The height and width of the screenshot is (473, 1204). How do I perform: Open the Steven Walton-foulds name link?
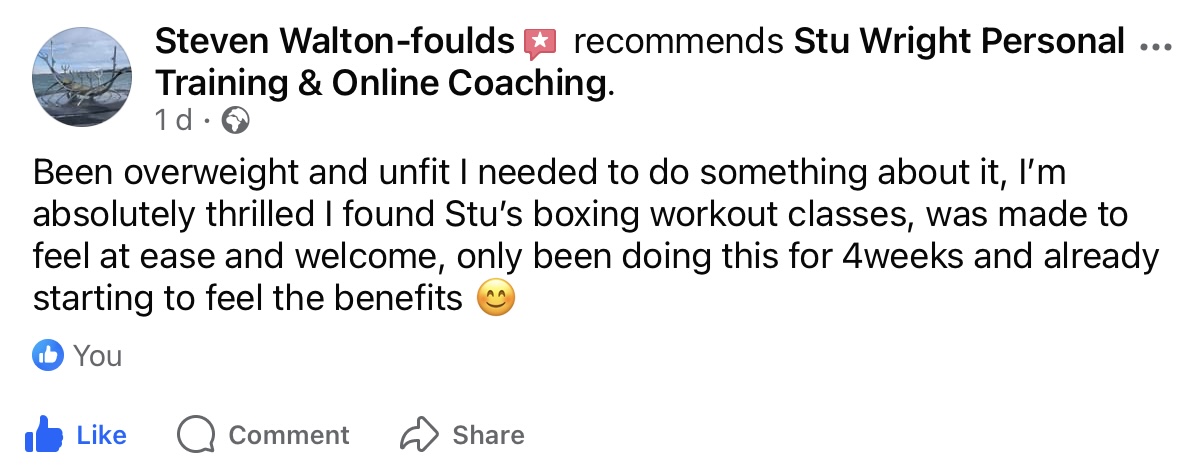click(335, 42)
